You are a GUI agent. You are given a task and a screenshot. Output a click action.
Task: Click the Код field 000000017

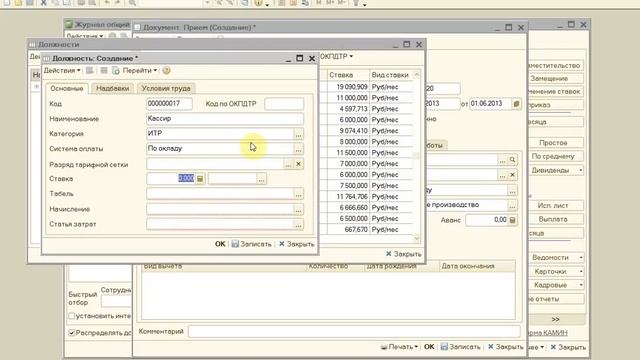(x=169, y=104)
